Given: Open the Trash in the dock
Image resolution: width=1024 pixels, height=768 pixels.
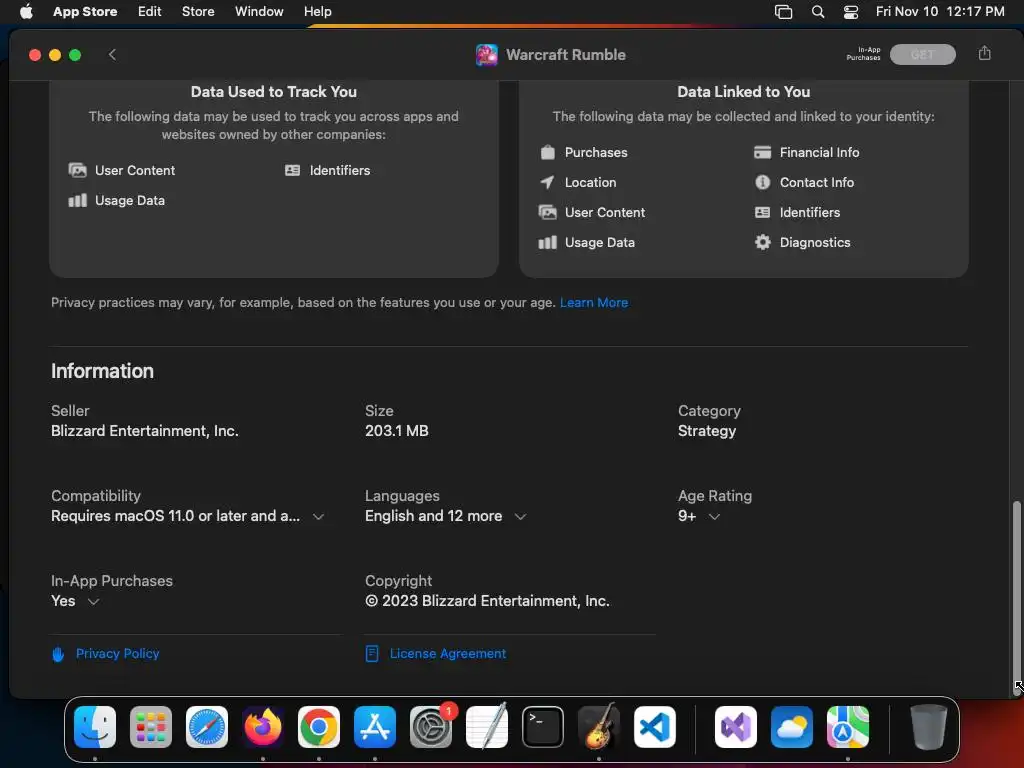Looking at the screenshot, I should (x=928, y=727).
